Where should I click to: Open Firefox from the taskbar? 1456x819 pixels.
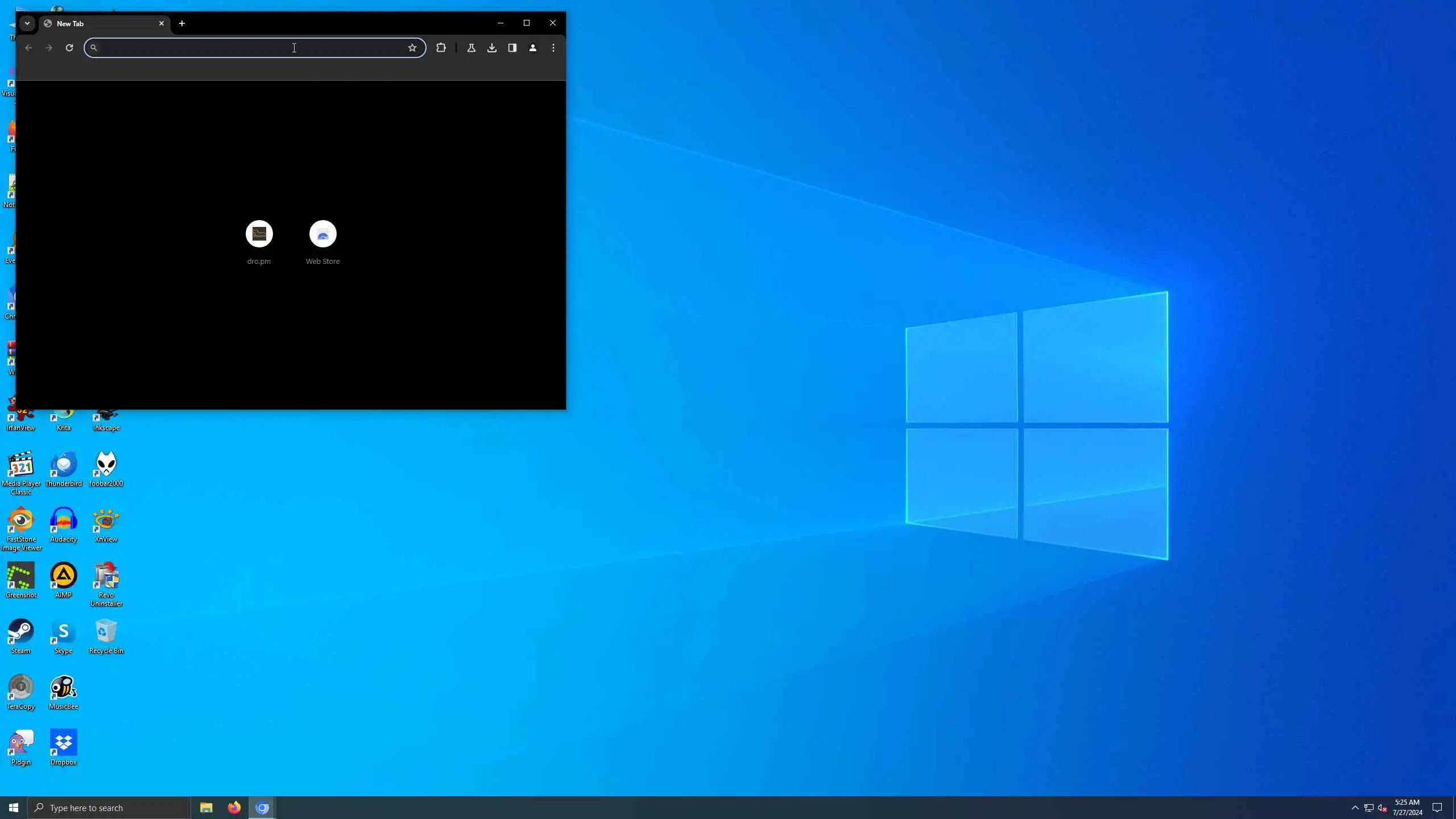(234, 808)
